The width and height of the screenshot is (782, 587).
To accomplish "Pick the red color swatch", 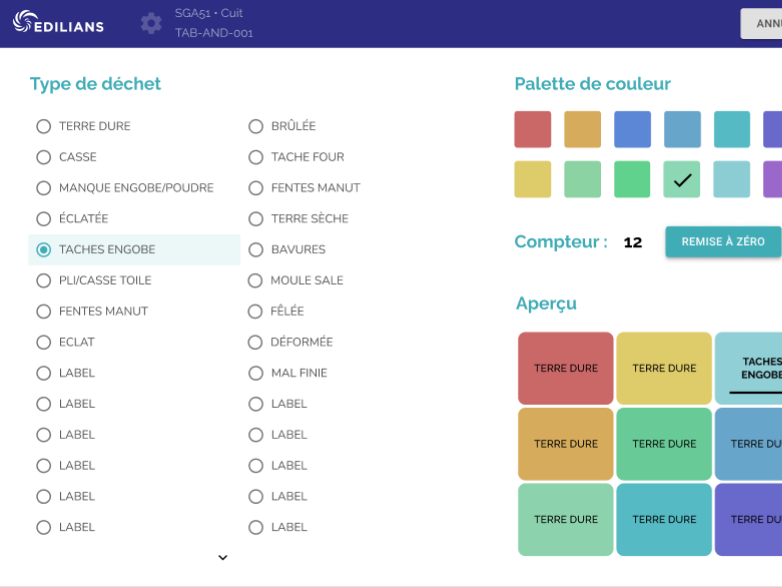I will [x=533, y=129].
